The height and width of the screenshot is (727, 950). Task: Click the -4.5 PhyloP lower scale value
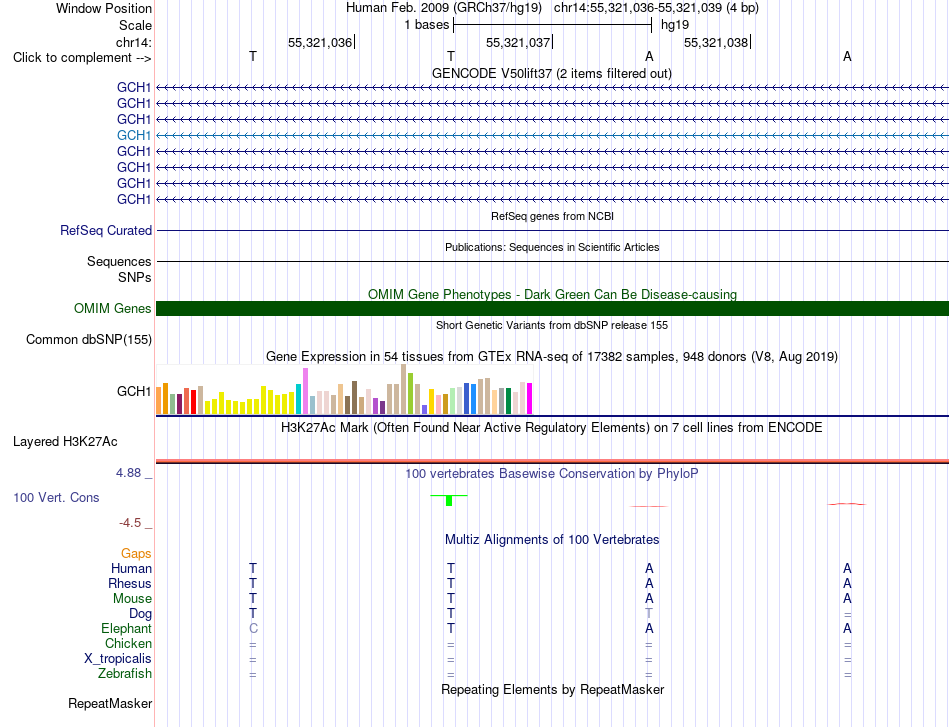click(x=130, y=523)
